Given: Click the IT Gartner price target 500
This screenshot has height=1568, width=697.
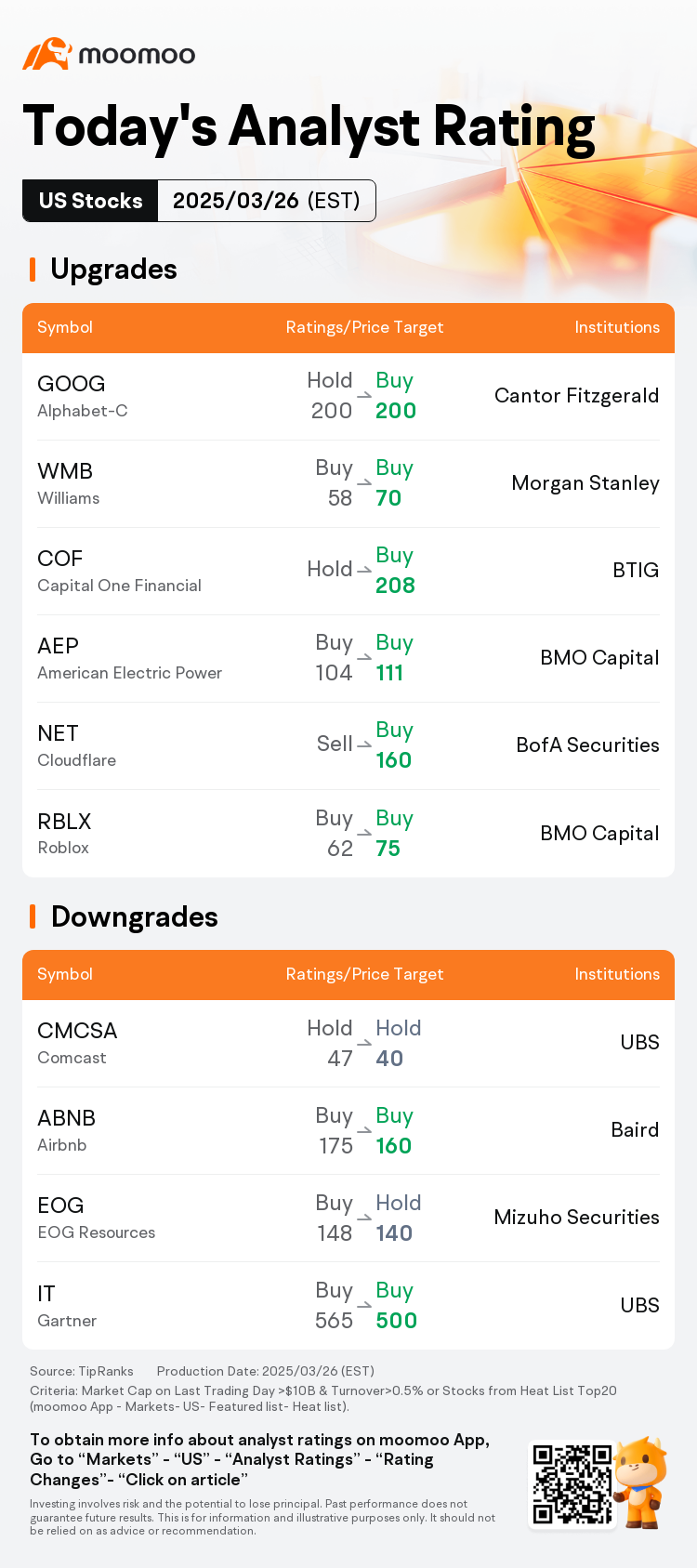Looking at the screenshot, I should click(x=396, y=1321).
